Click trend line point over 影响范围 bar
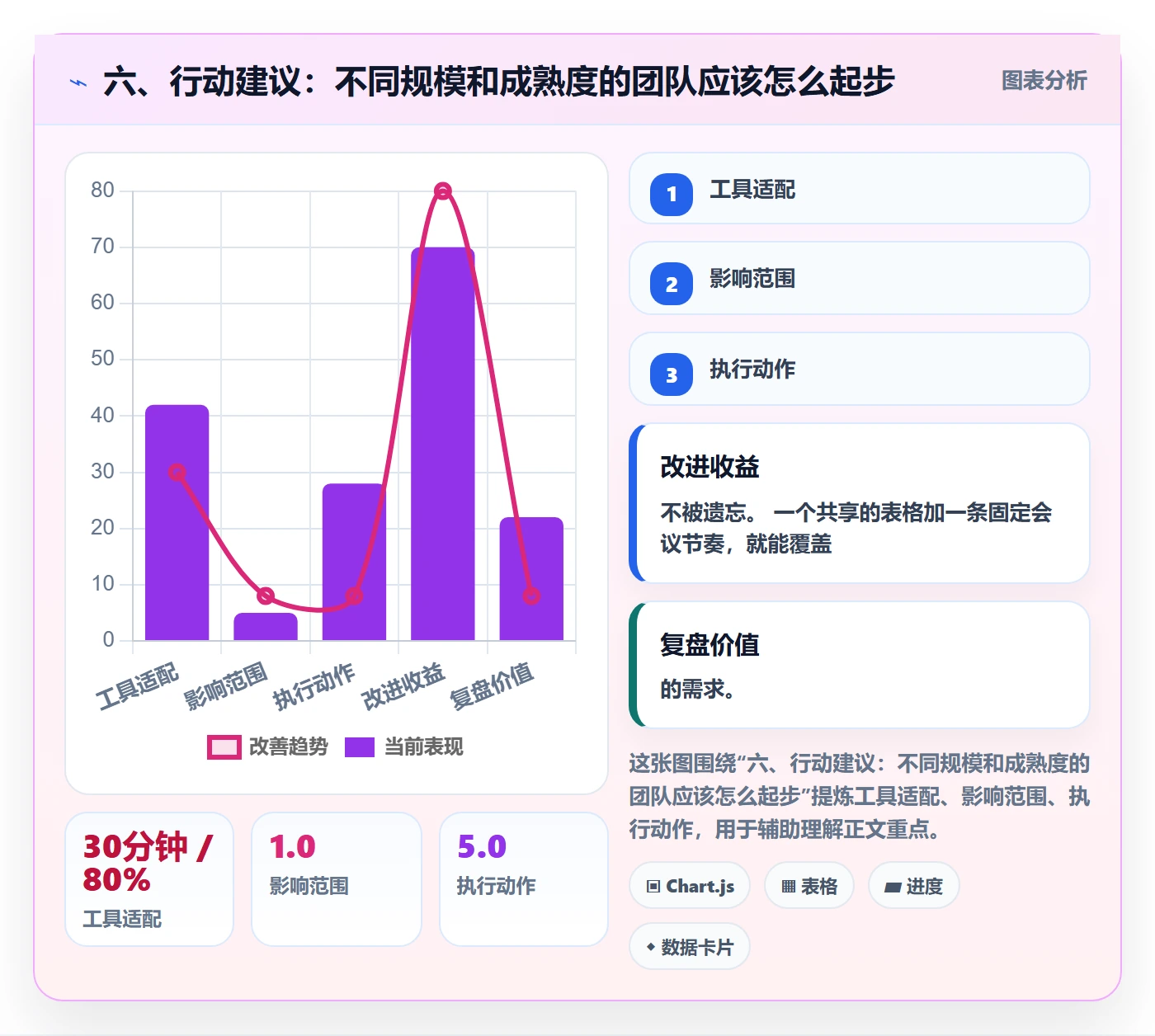1155x1036 pixels. click(266, 596)
